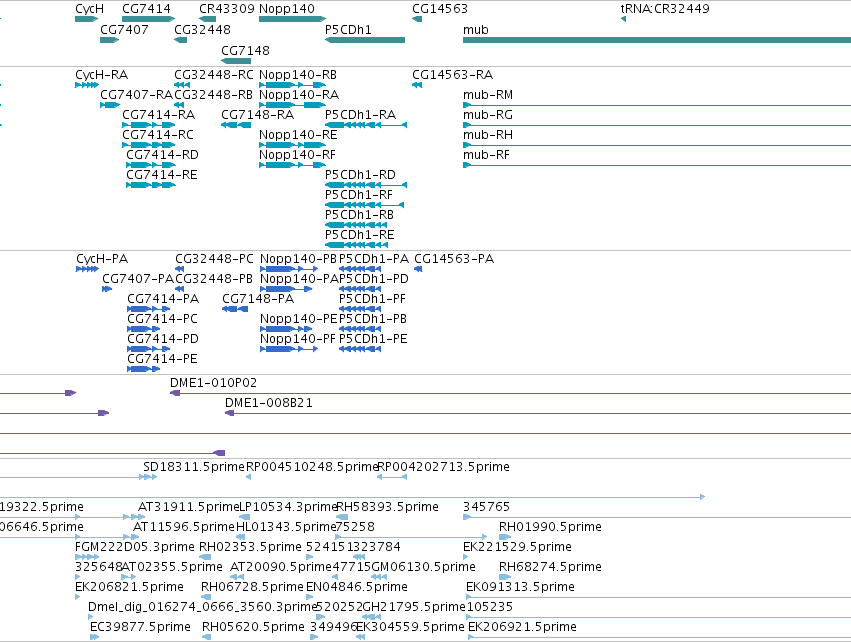Click the RH58393.5prime EST label
The image size is (851, 642).
click(388, 507)
